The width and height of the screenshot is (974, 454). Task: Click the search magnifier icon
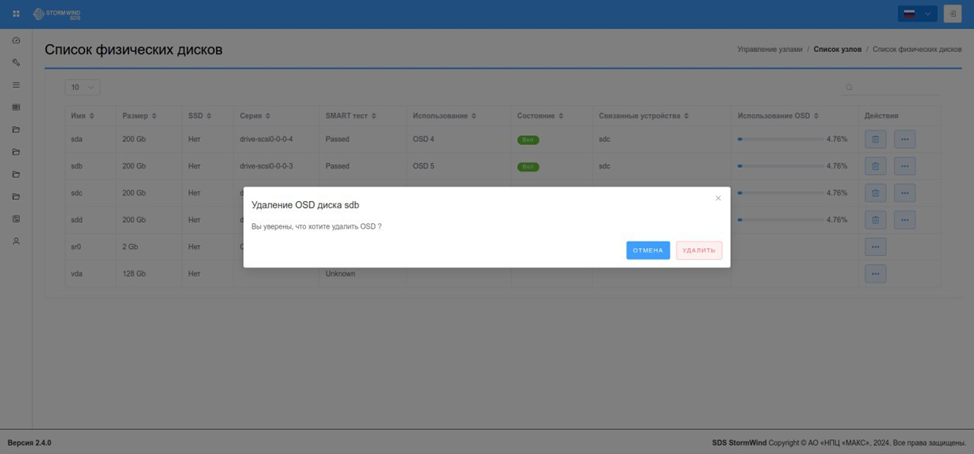click(x=849, y=88)
